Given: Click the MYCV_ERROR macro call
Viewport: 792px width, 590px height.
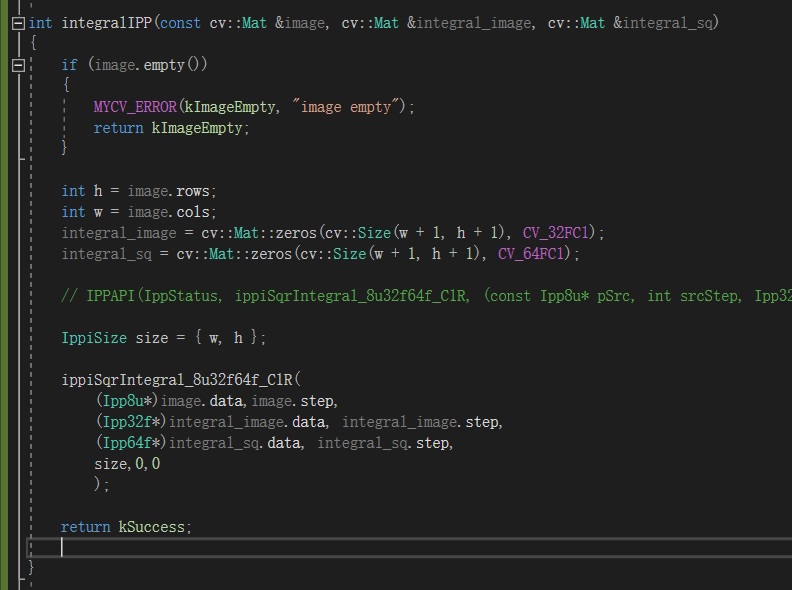Looking at the screenshot, I should [135, 107].
